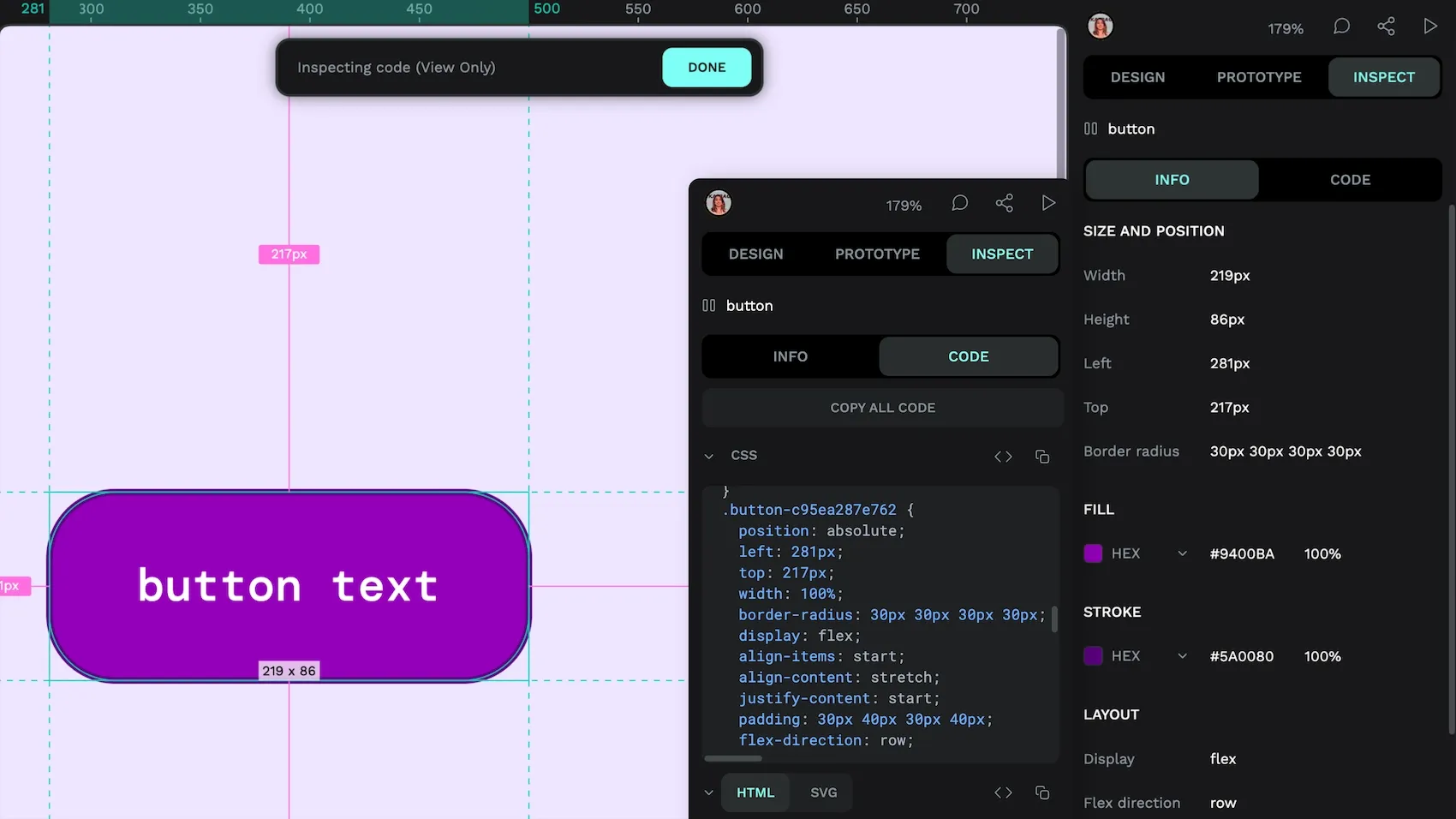1456x819 pixels.
Task: Click fill color swatch #9400BA
Action: [x=1093, y=553]
